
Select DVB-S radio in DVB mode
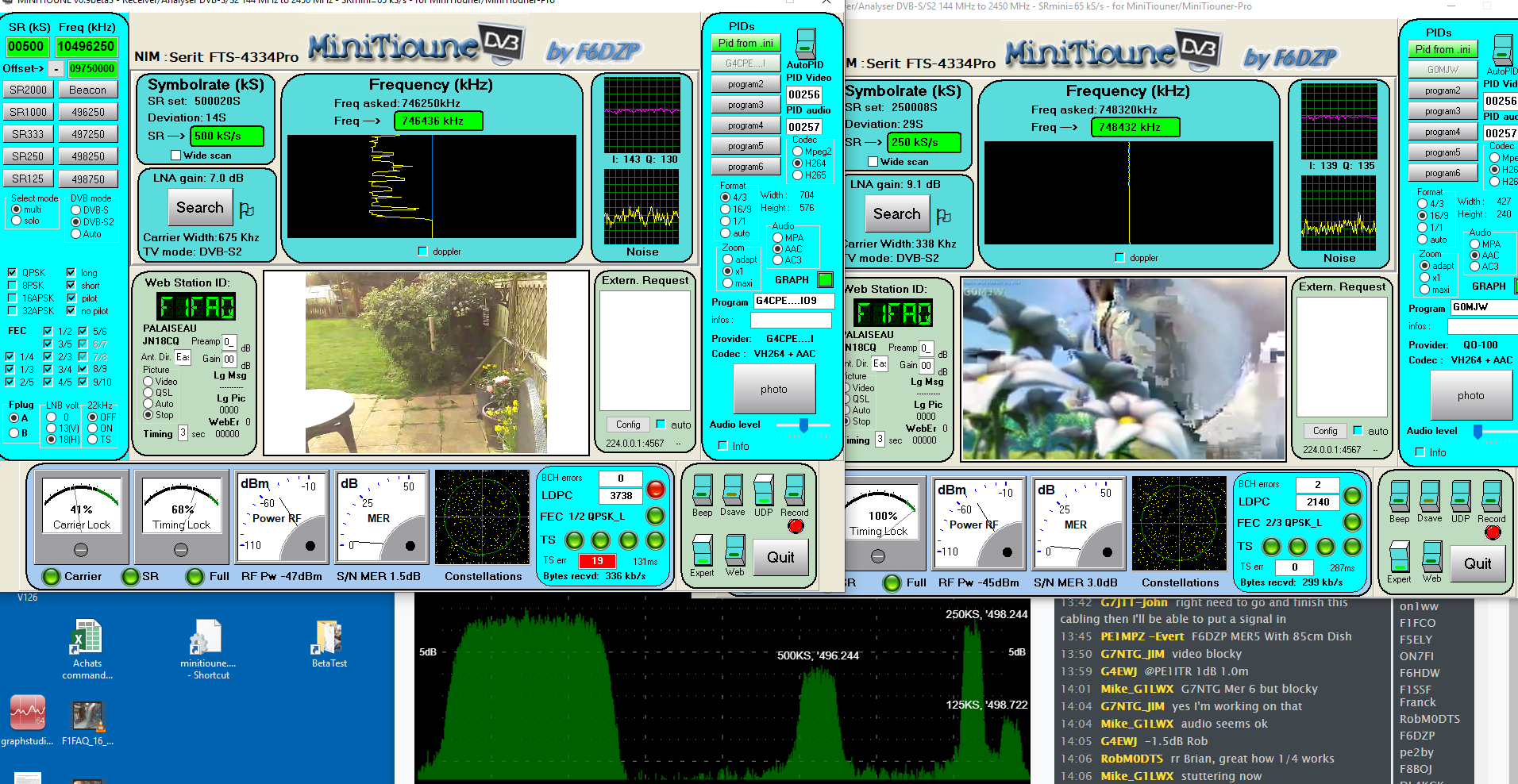[76, 210]
